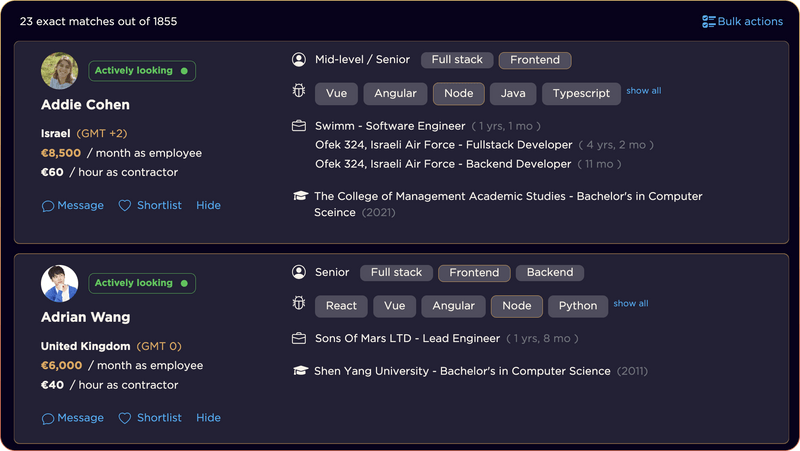The image size is (800, 451).
Task: Expand Adrian Wang's skills with show all
Action: [631, 304]
